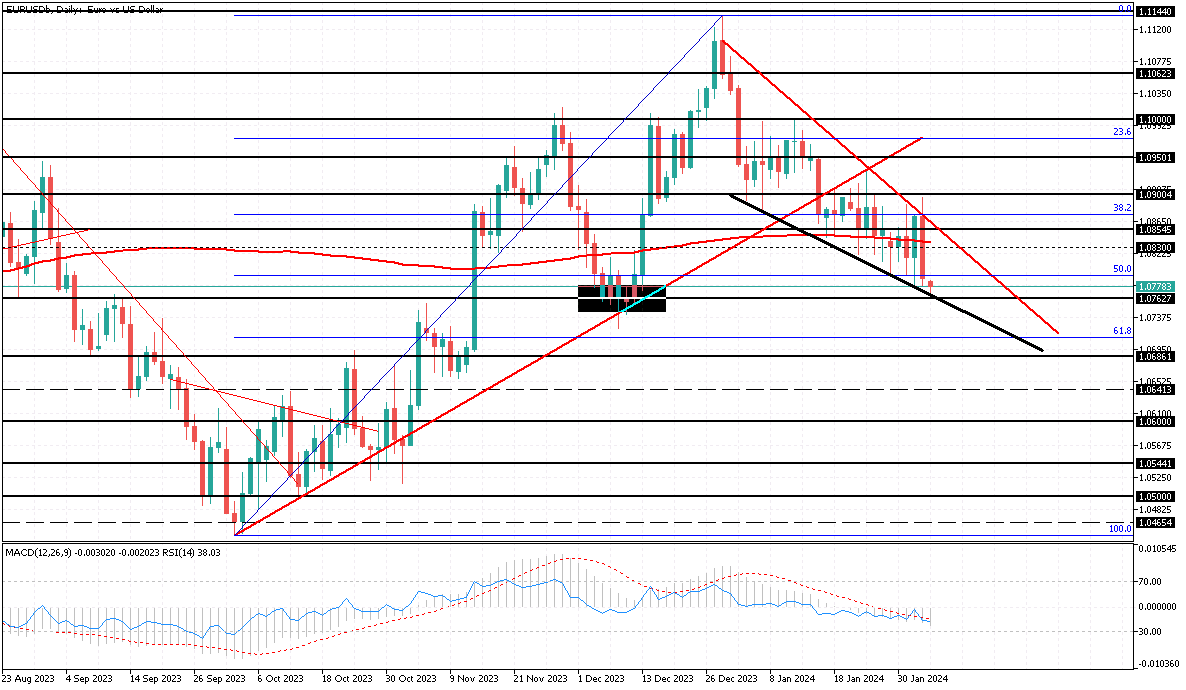The width and height of the screenshot is (1186, 690).
Task: Select the Fibonacci 23.6 level label
Action: tap(1122, 132)
